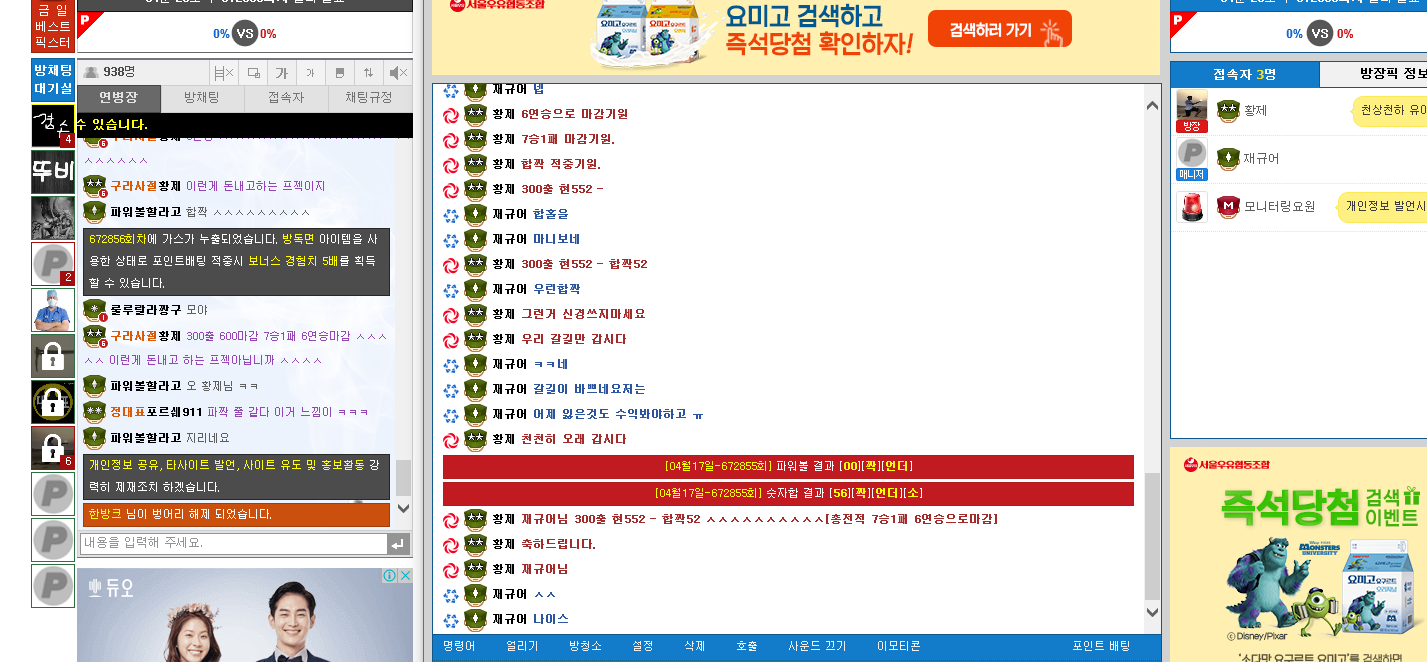Image resolution: width=1427 pixels, height=662 pixels.
Task: Click the chat message input field
Action: (233, 543)
